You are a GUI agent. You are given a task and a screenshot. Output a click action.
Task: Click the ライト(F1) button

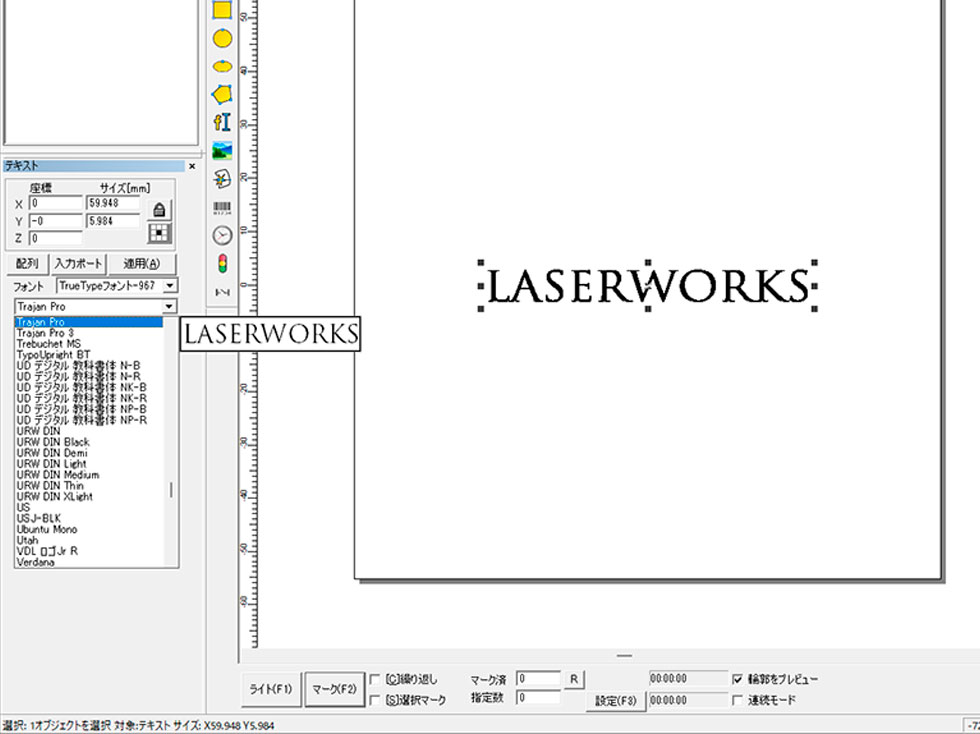point(271,690)
